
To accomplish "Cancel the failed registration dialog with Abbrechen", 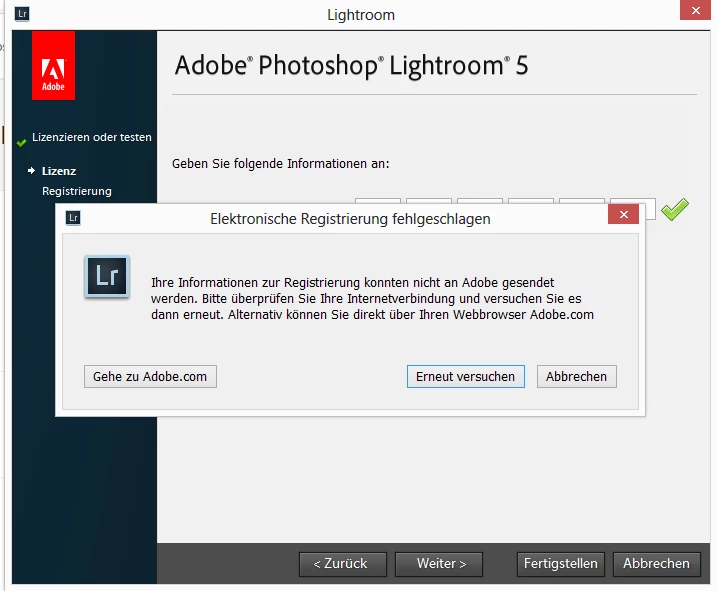I will pos(577,376).
